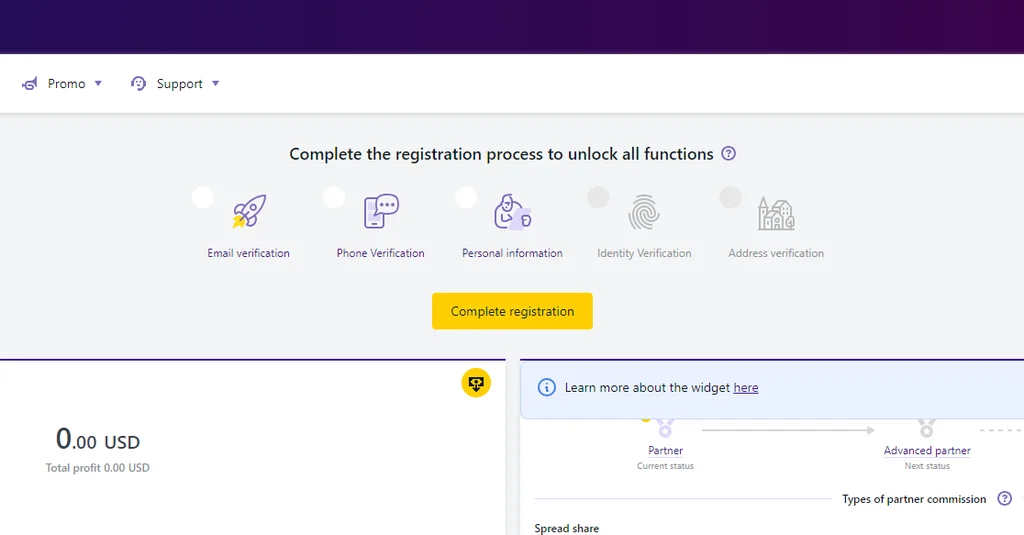Viewport: 1024px width, 535px height.
Task: Expand the Promo dropdown arrow
Action: [98, 84]
